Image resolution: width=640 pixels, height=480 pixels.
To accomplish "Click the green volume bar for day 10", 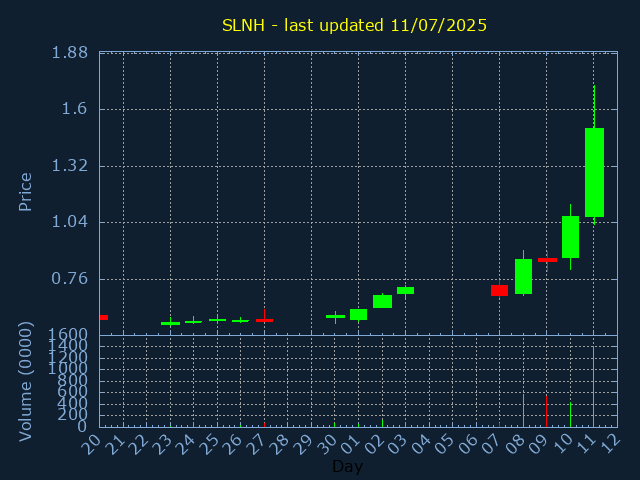I will (x=570, y=415).
